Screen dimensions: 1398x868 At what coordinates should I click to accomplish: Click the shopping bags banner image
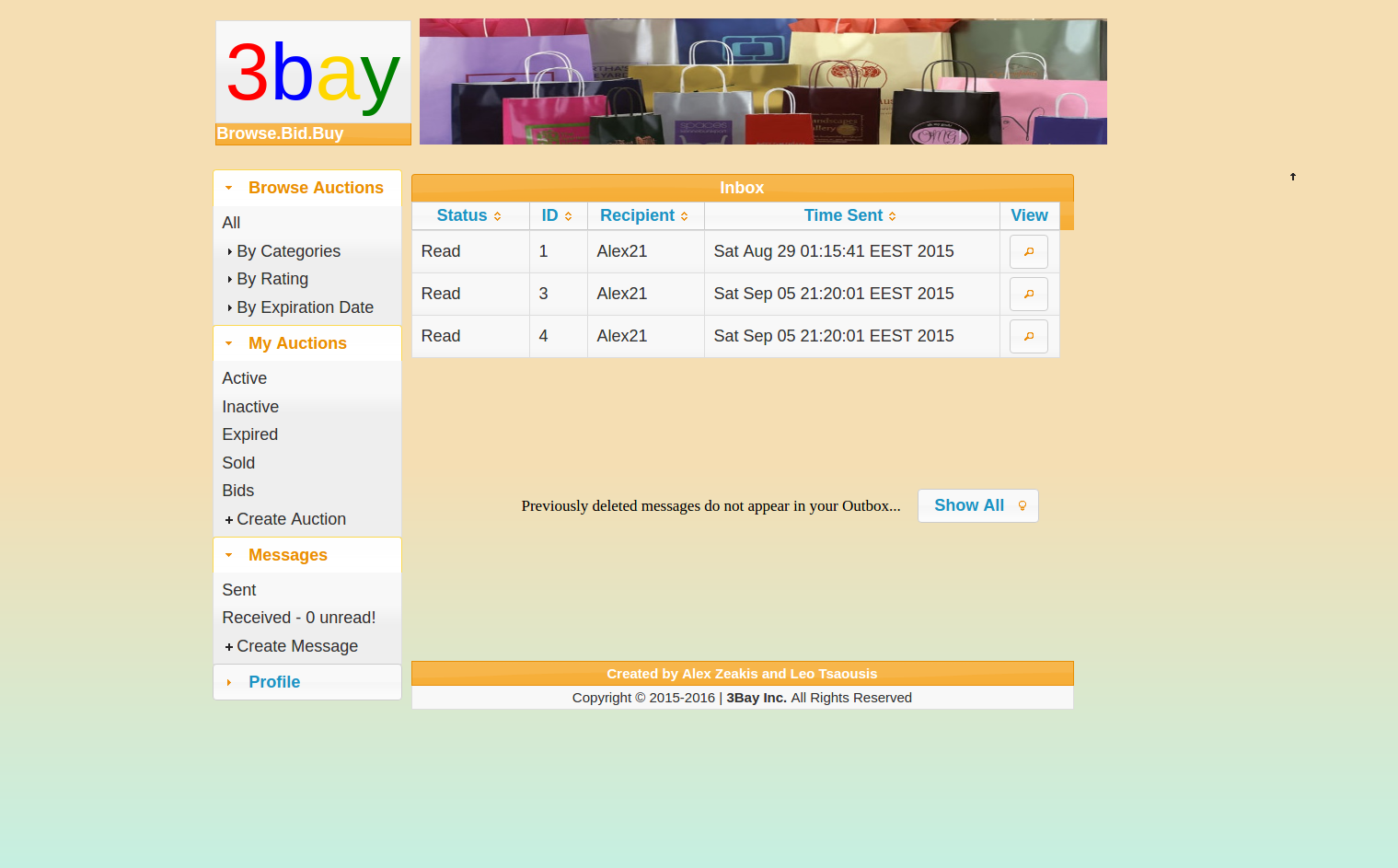763,81
